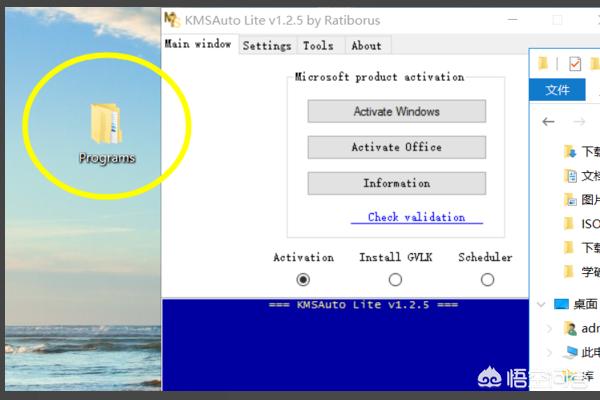This screenshot has height=400, width=600.
Task: Select the ISO folder in Explorer
Action: 582,224
